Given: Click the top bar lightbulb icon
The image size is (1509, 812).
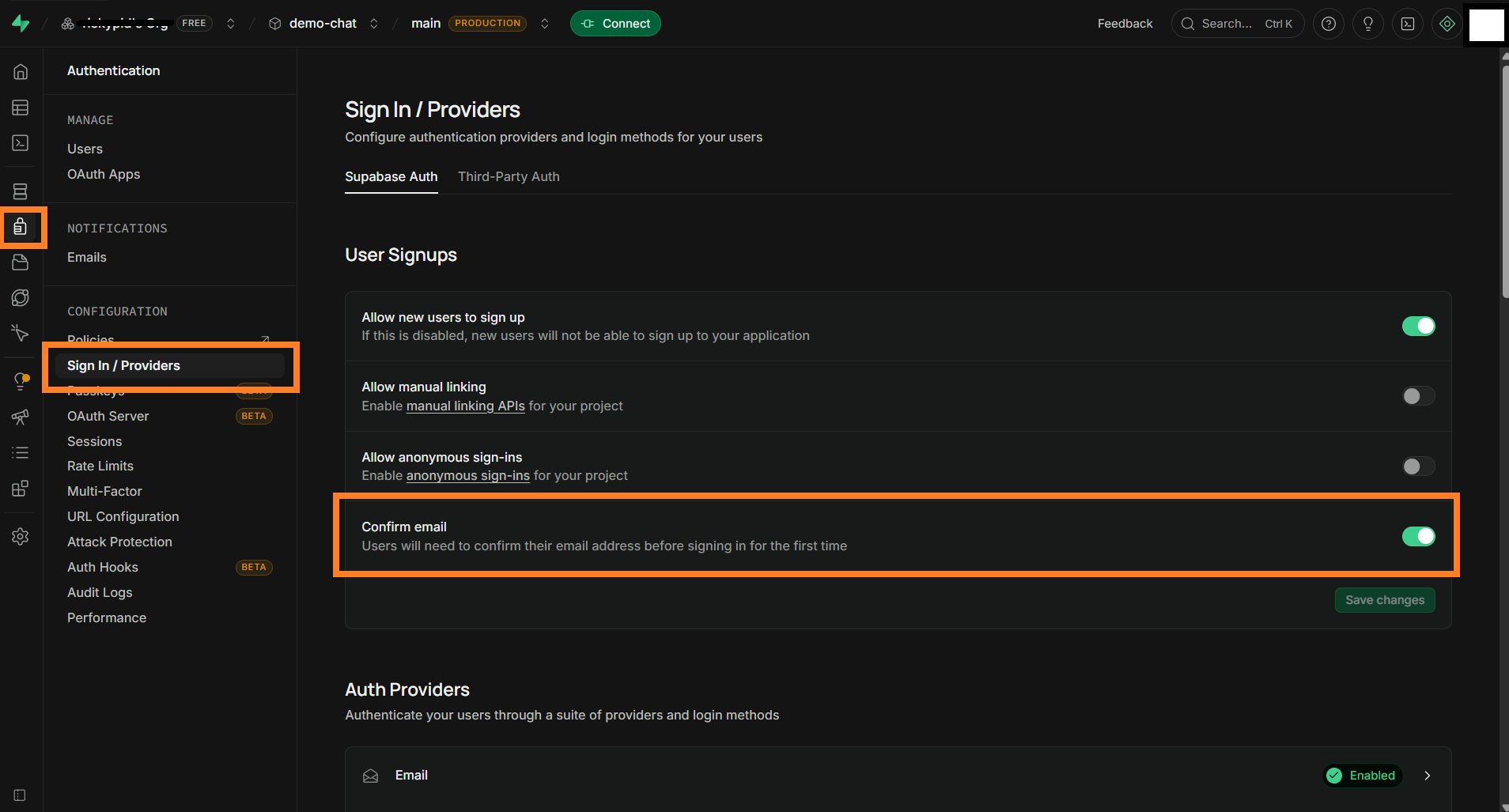Looking at the screenshot, I should click(1368, 24).
